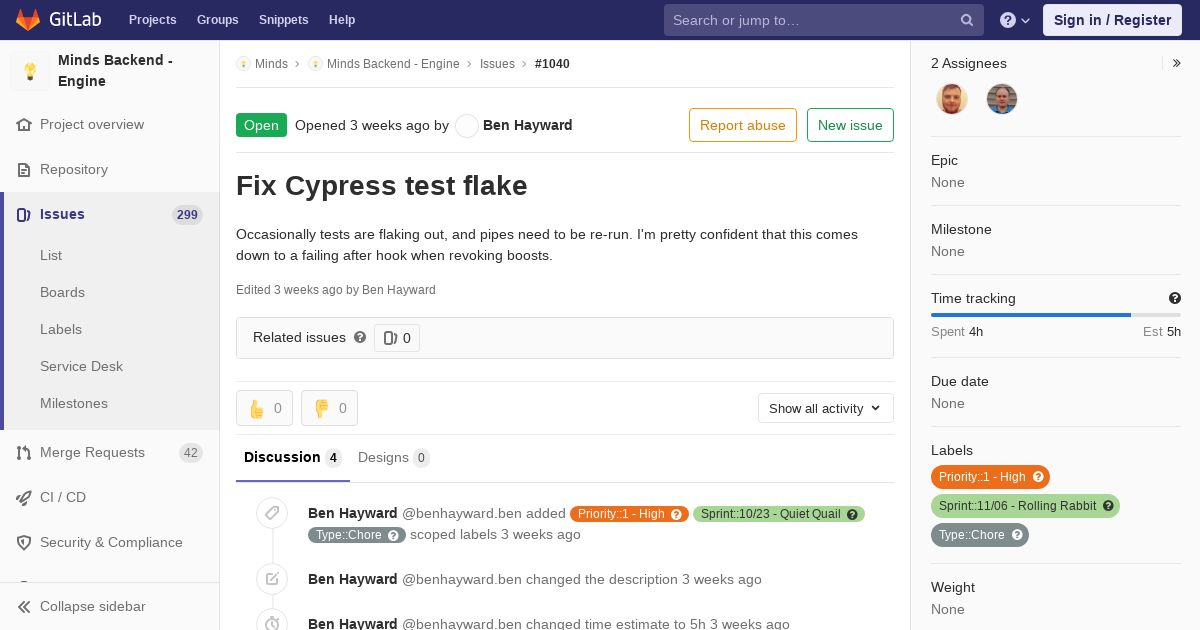Click the Sign in / Register button
The height and width of the screenshot is (630, 1200).
[1112, 20]
